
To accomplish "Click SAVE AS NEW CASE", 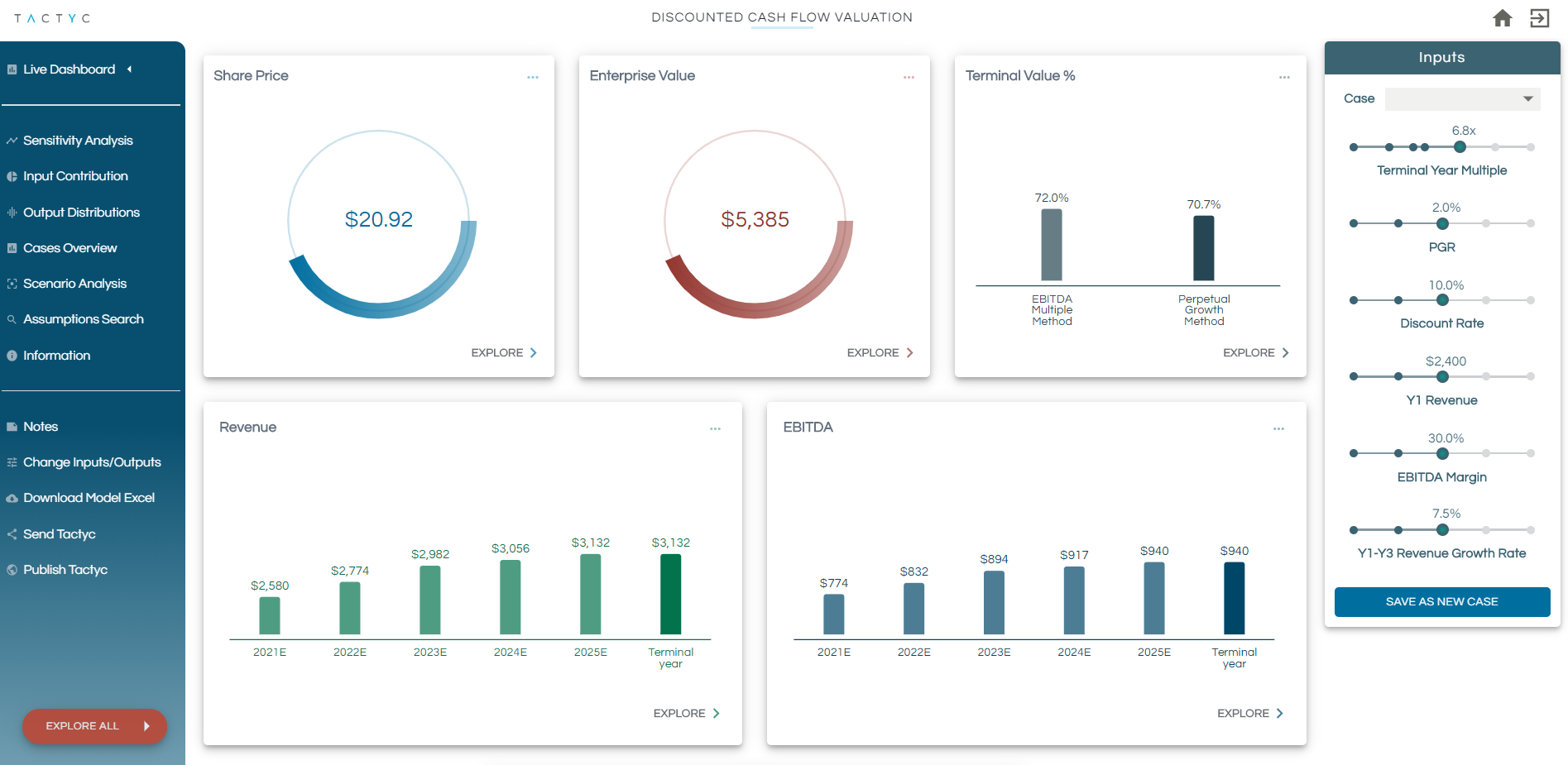I will [x=1441, y=601].
